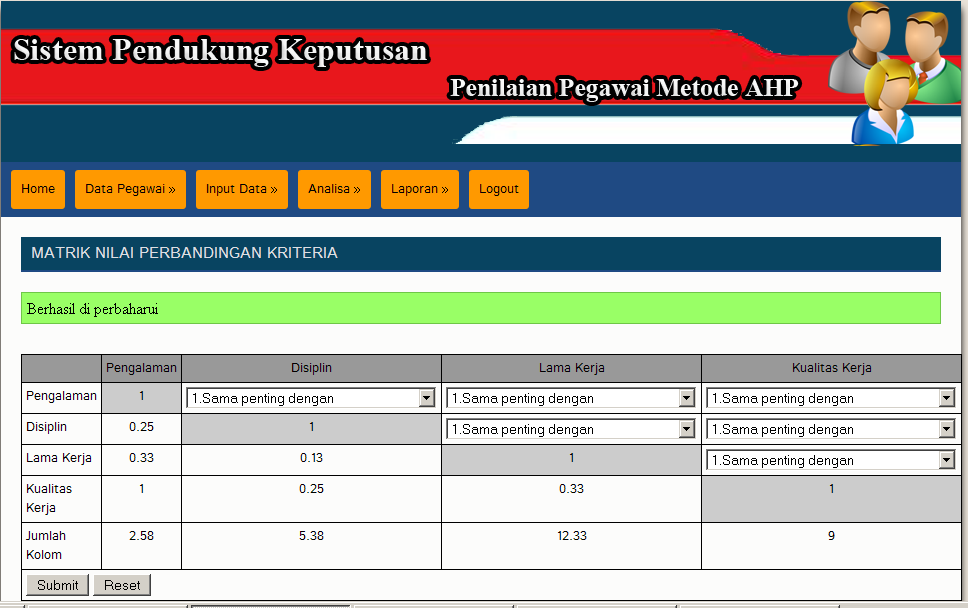Viewport: 968px width, 608px height.
Task: Open the Pengalaman vs Kualitas Kerja dropdown
Action: point(830,397)
